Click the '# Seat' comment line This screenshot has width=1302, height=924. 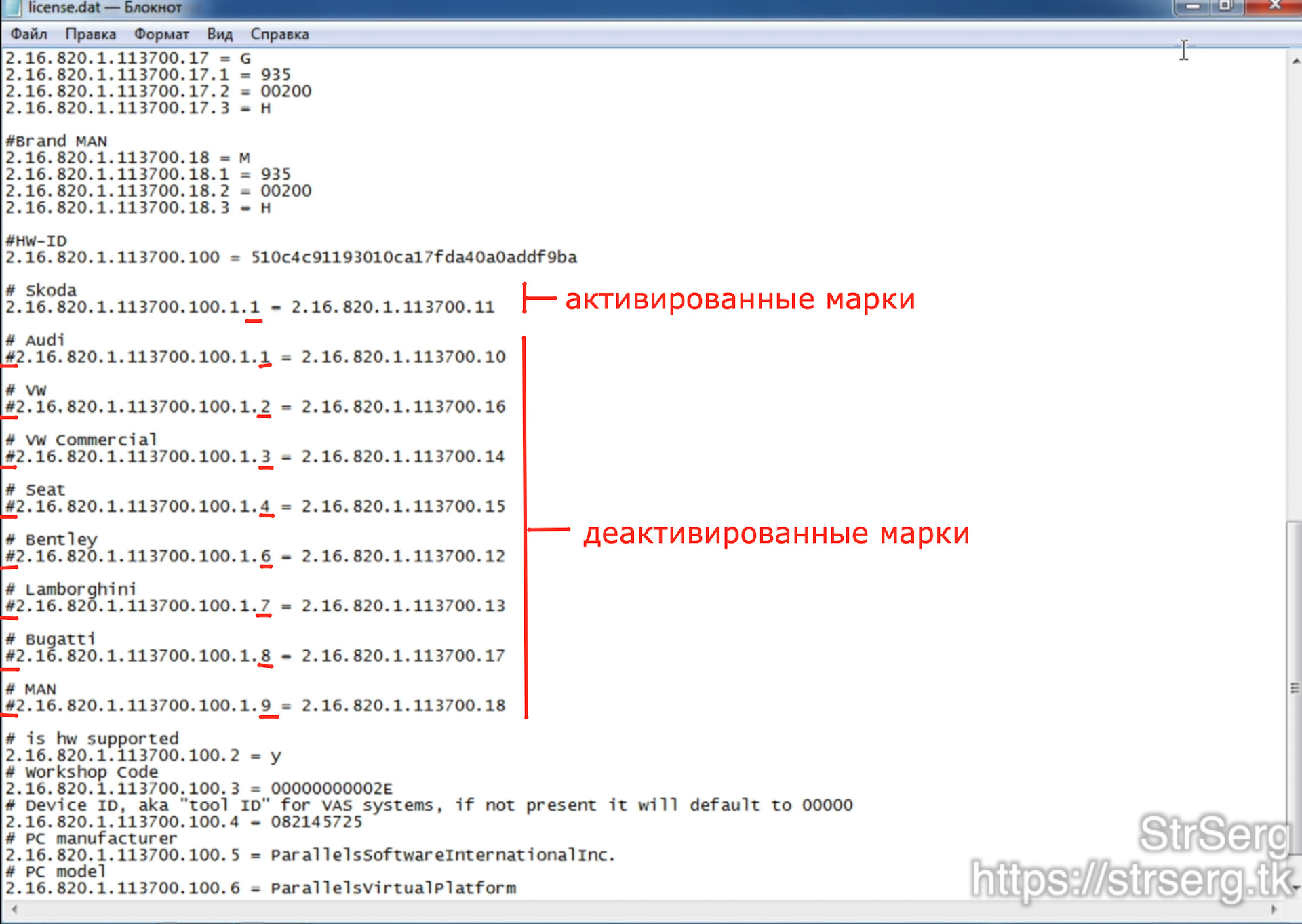(35, 489)
